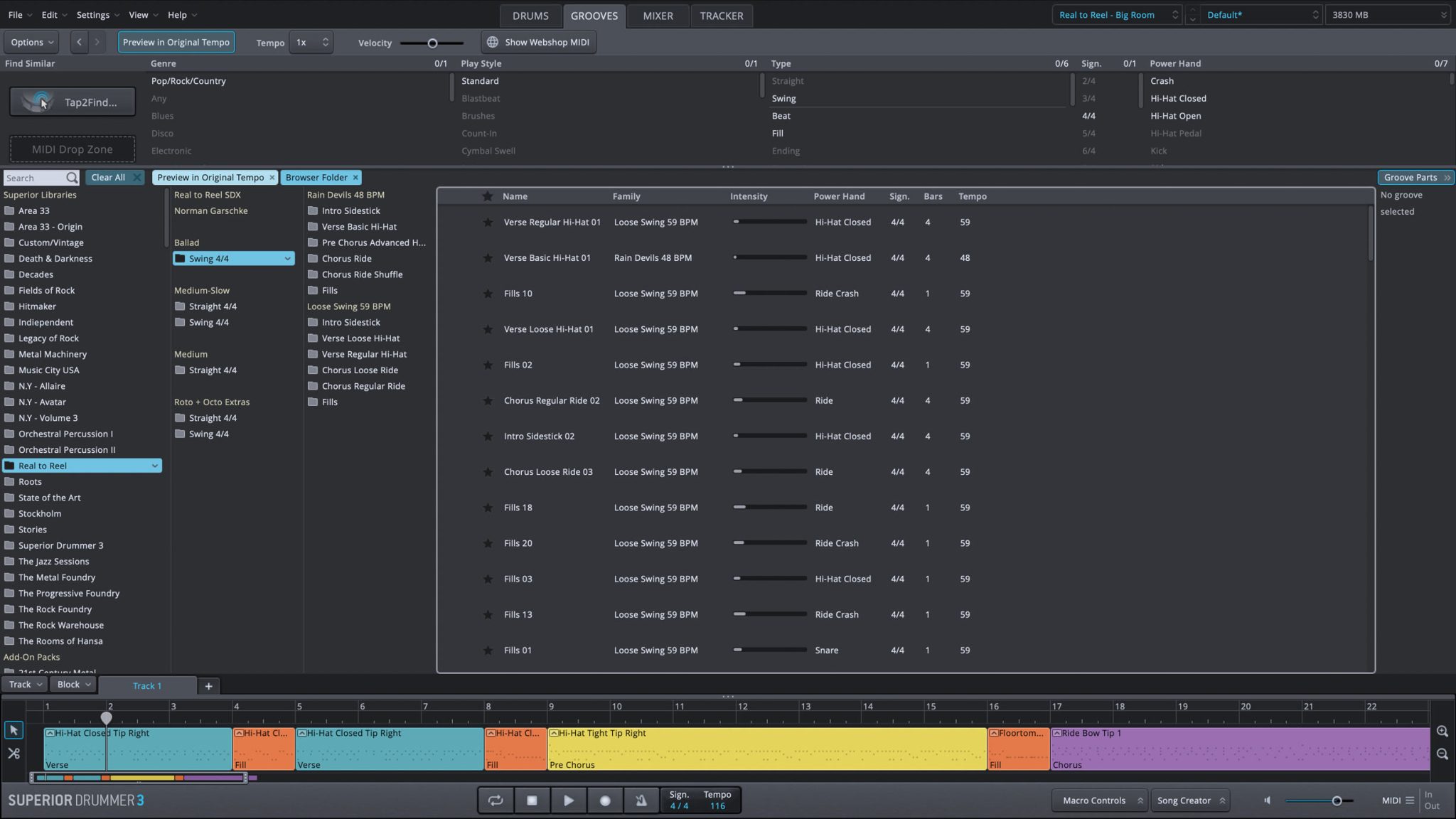Screen dimensions: 1456x819
Task: Open the Tempo multiplier dropdown
Action: tap(311, 43)
